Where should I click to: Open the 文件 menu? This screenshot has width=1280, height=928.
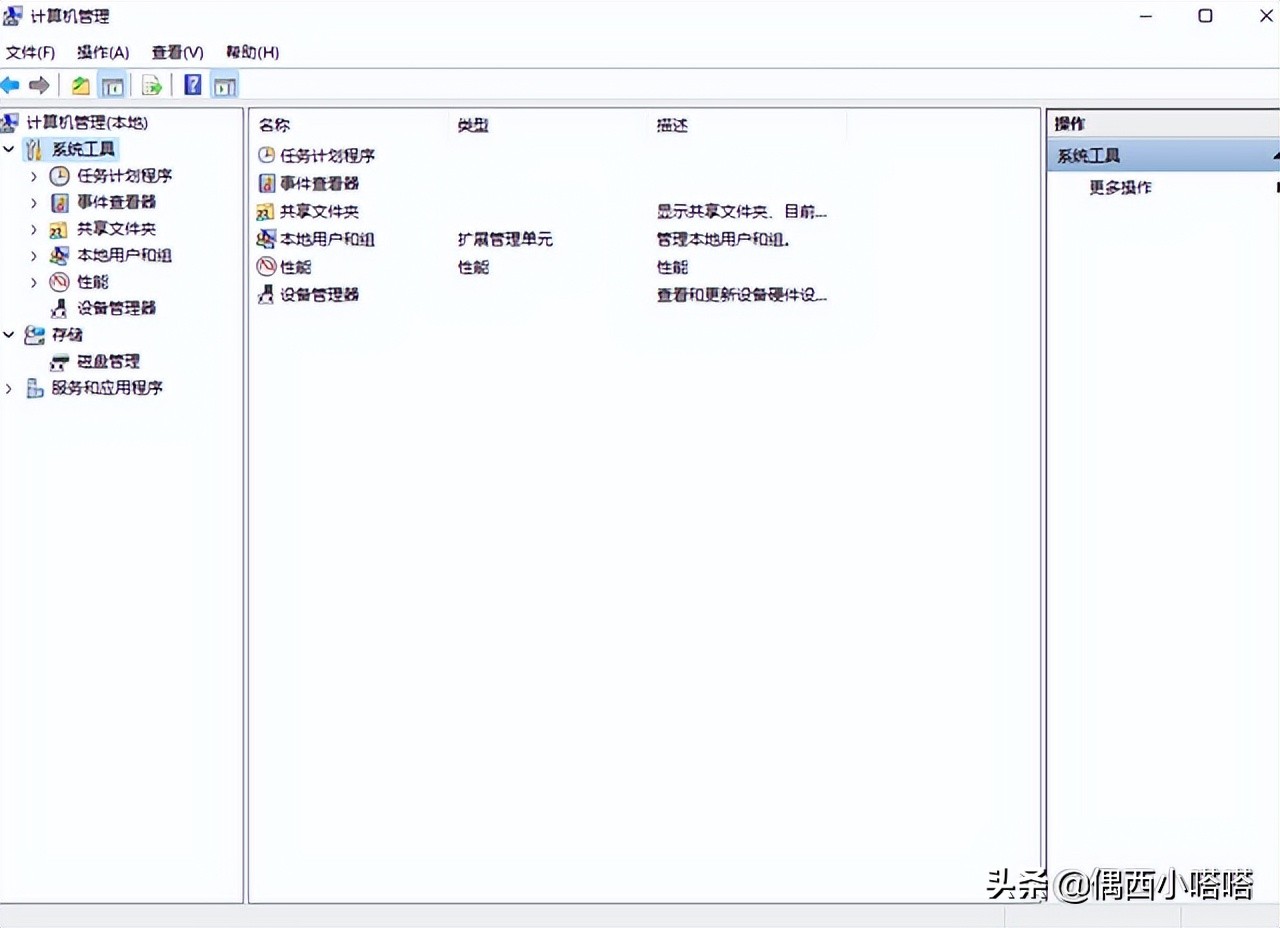click(x=29, y=52)
